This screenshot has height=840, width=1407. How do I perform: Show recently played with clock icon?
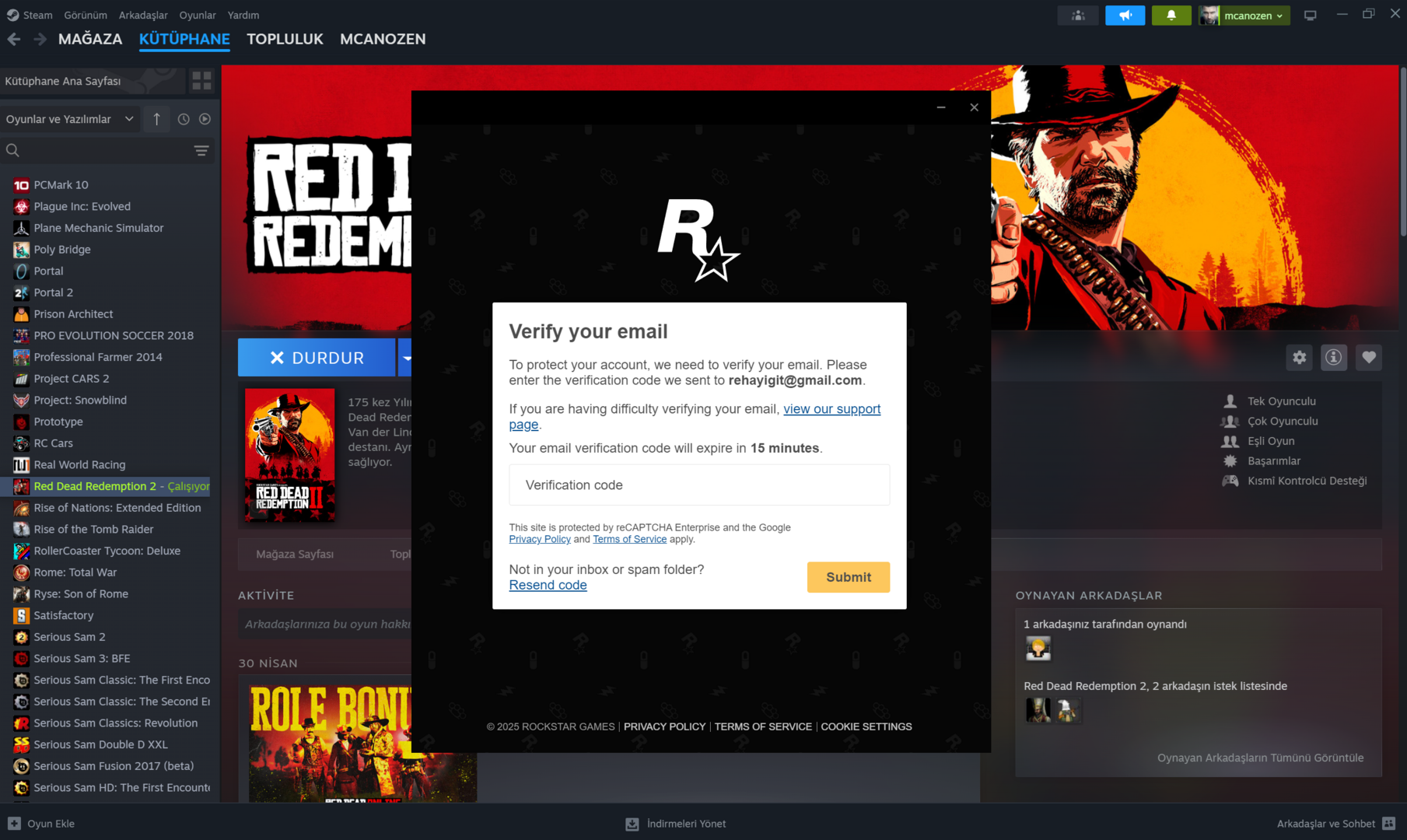click(184, 119)
